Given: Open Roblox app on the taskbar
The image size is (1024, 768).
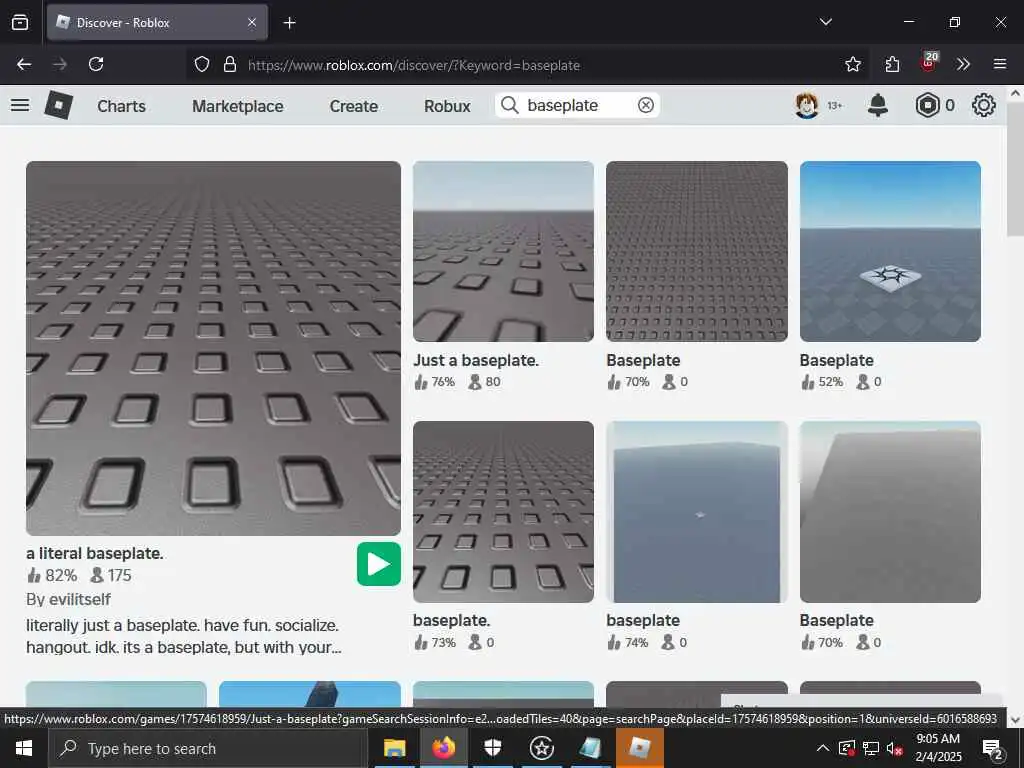Looking at the screenshot, I should click(x=639, y=748).
